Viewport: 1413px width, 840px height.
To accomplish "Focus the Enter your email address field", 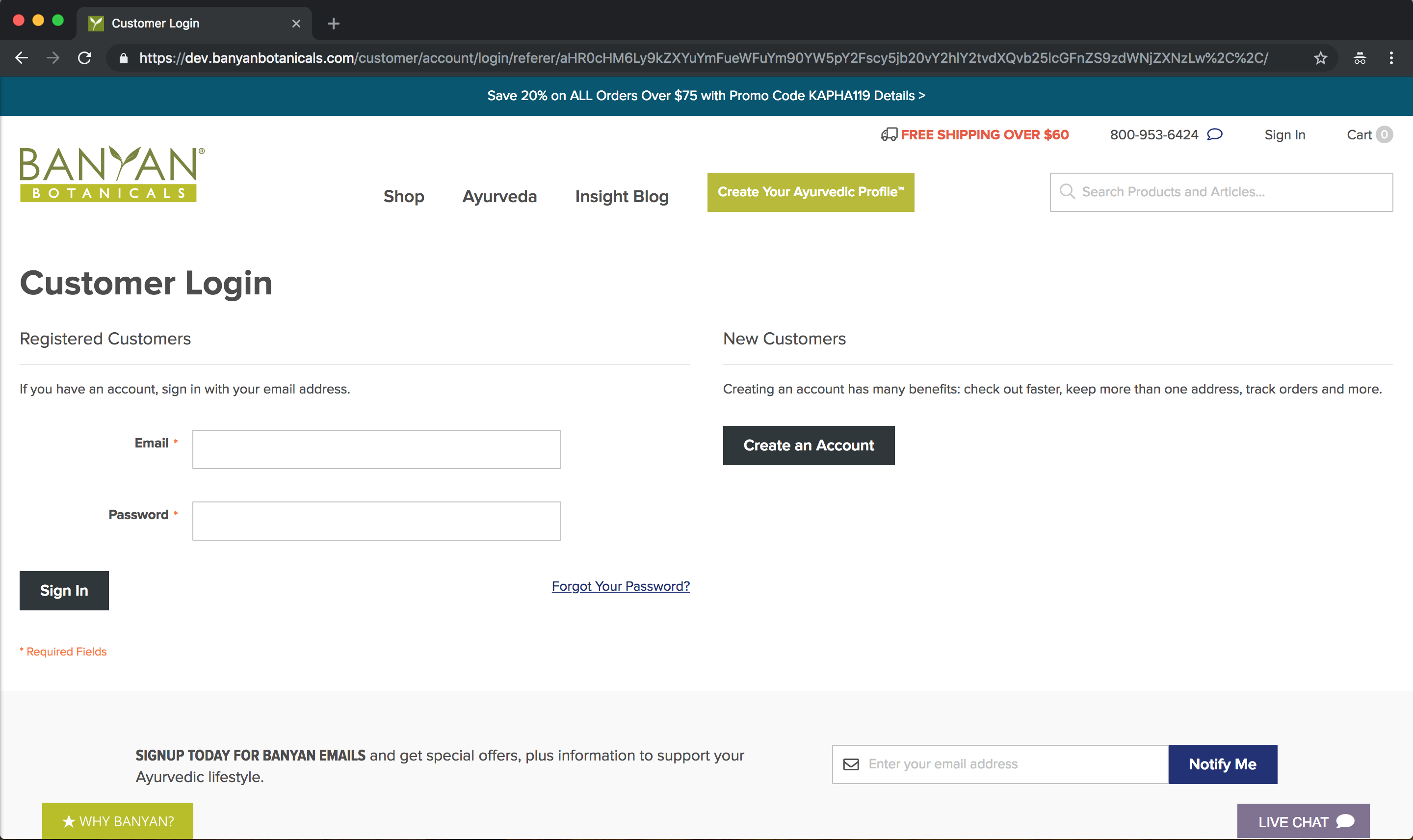I will point(1000,764).
